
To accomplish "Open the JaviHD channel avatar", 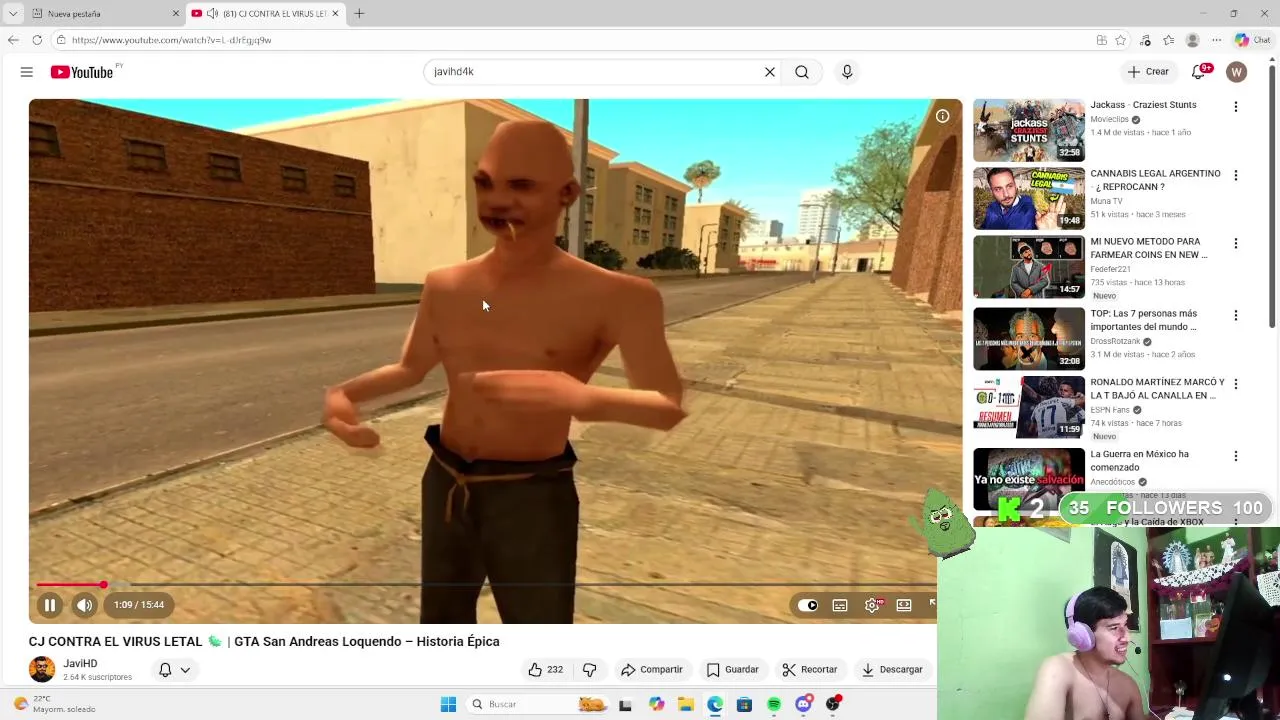I will [42, 669].
